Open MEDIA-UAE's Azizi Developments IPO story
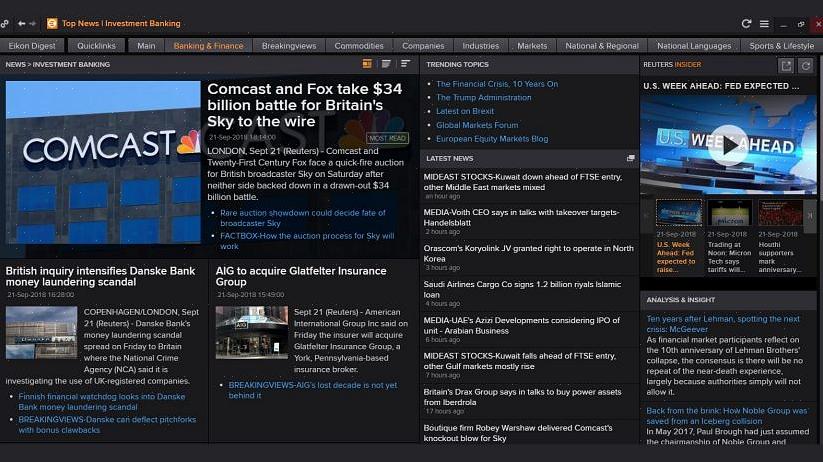Screen dimensions: 823x462 pyautogui.click(x=522, y=326)
